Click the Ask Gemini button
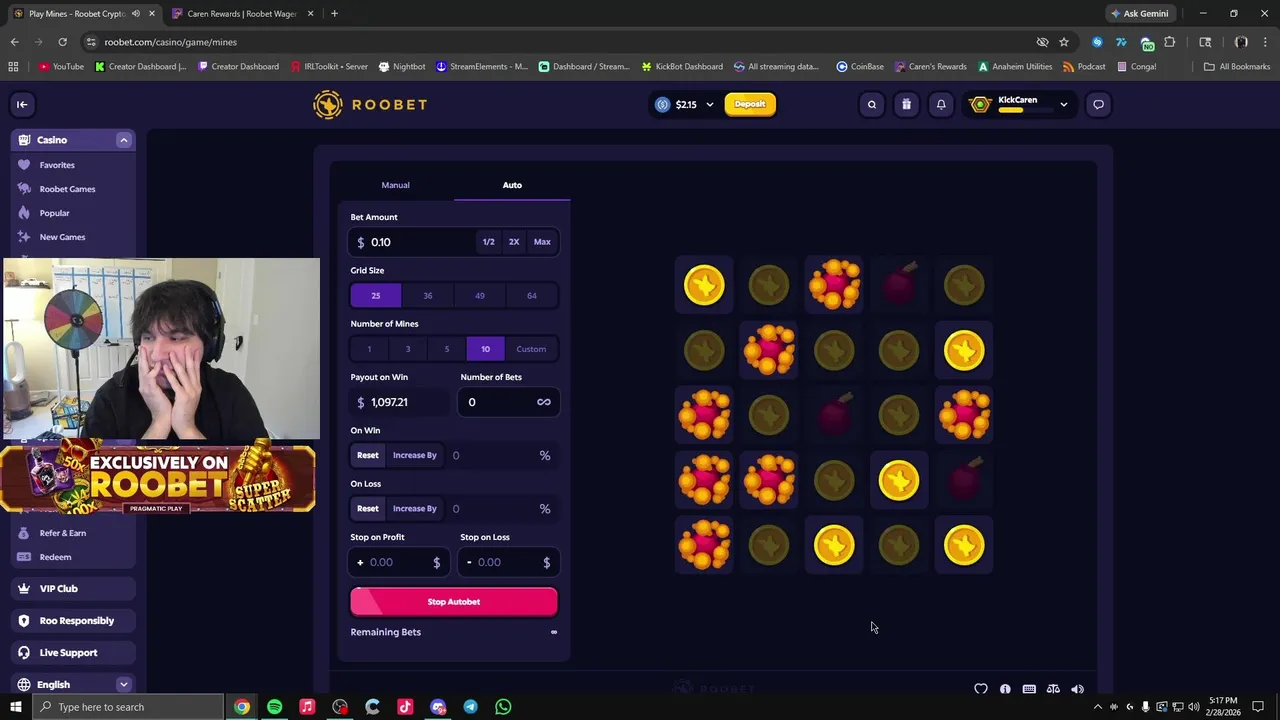The width and height of the screenshot is (1280, 720). [1139, 14]
